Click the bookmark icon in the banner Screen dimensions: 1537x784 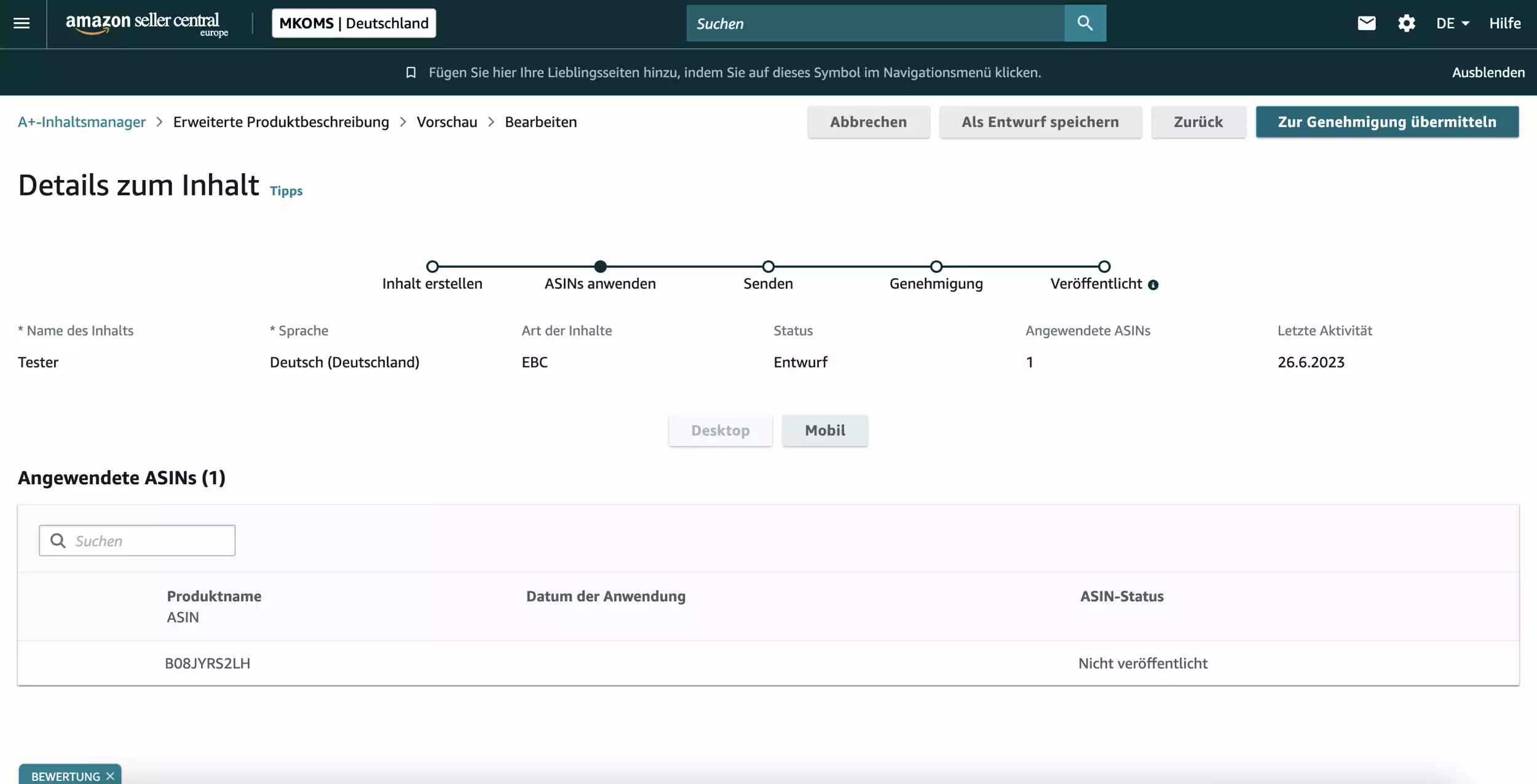(411, 73)
